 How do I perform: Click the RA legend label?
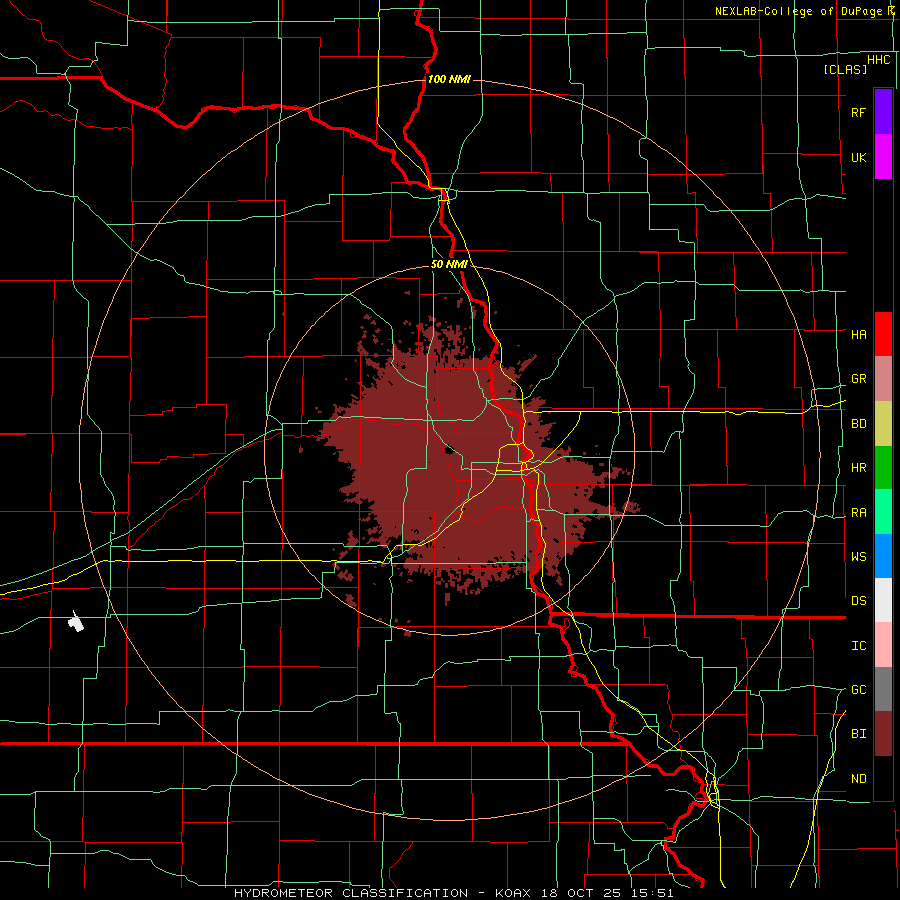[x=858, y=513]
